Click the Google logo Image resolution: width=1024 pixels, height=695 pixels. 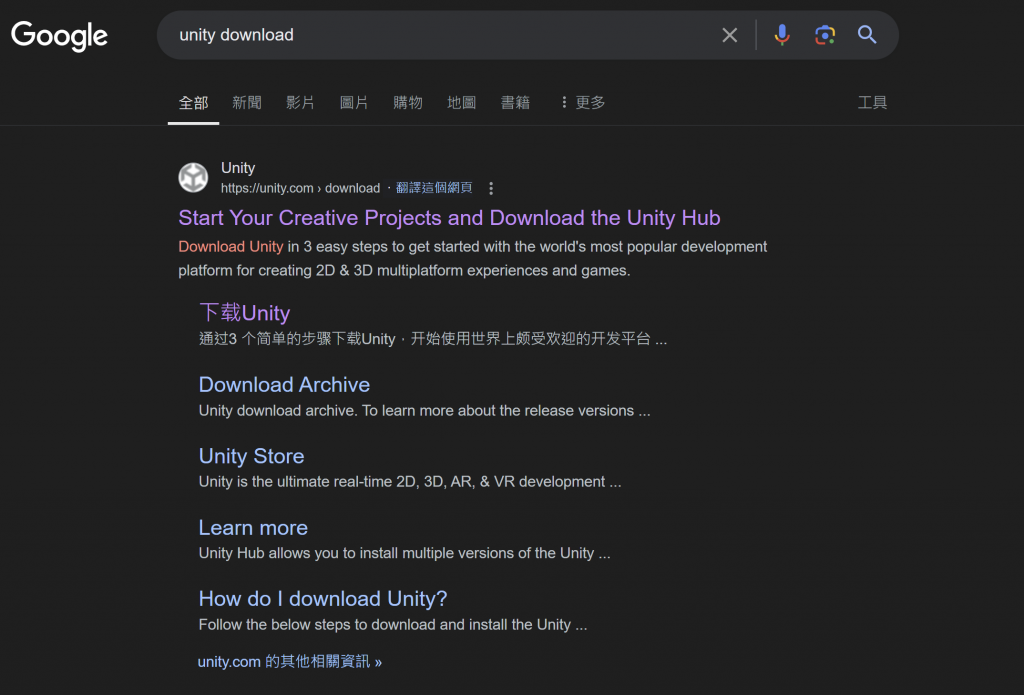point(59,36)
